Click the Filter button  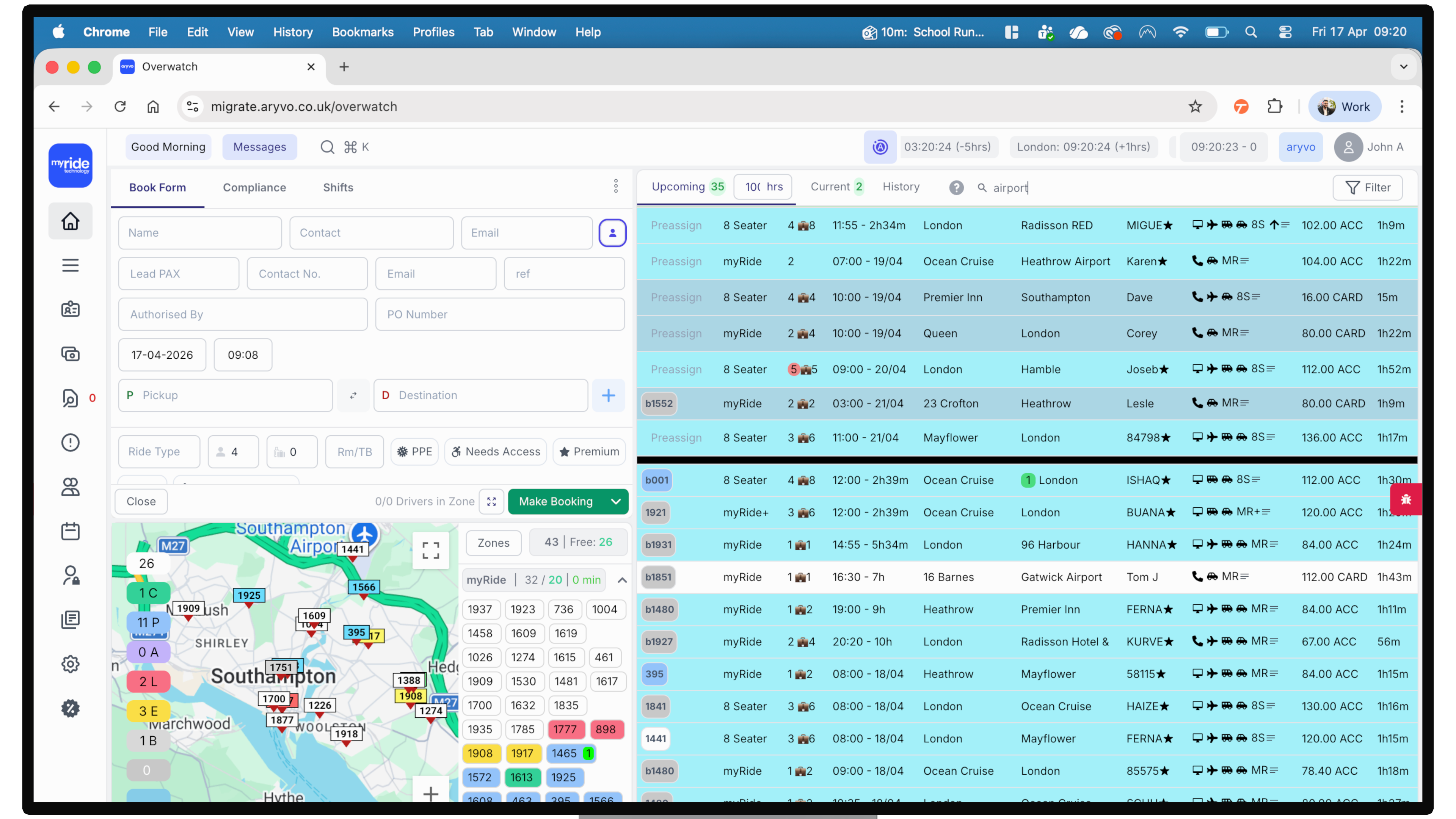[x=1367, y=188]
